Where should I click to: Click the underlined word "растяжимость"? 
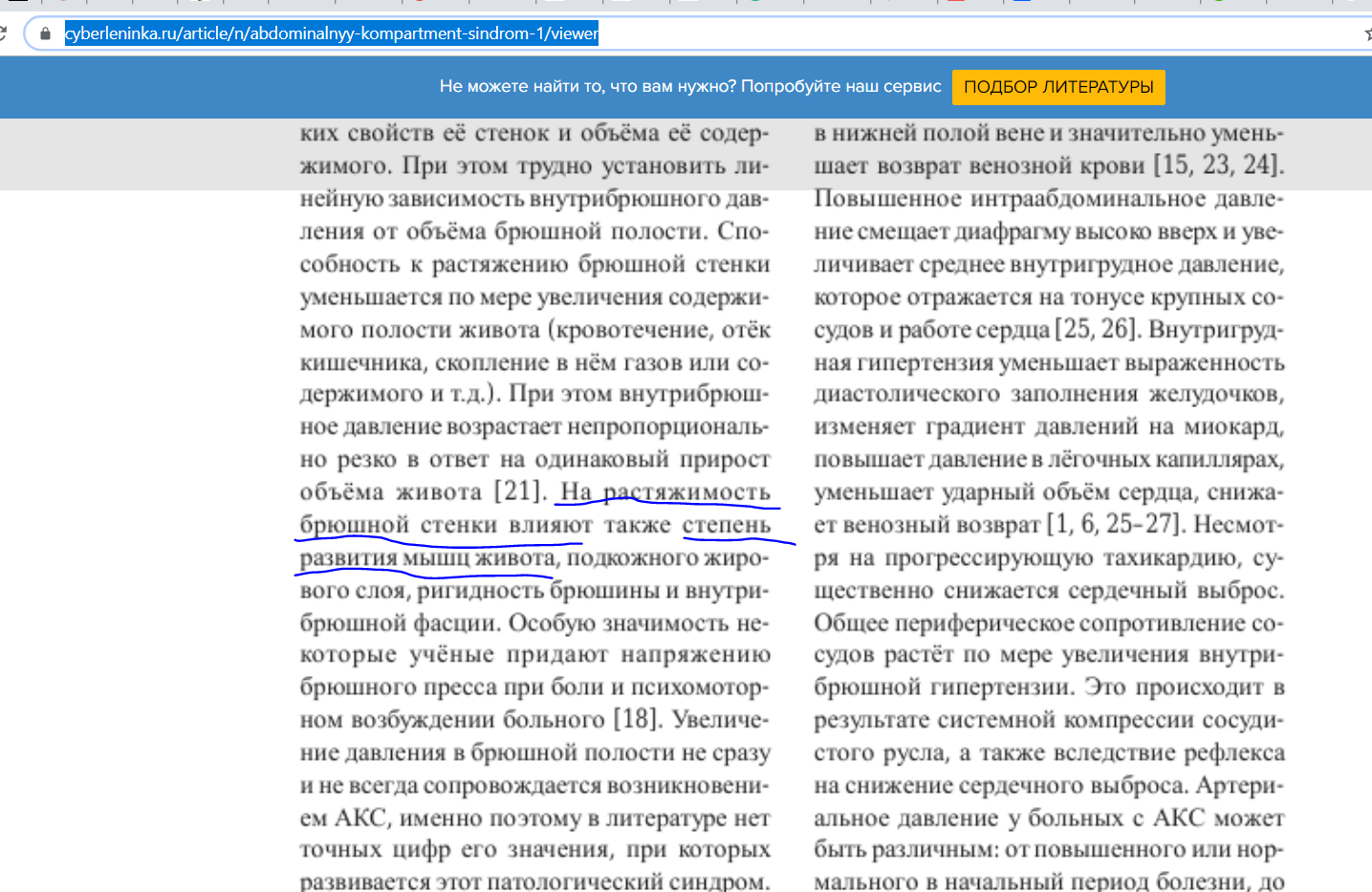point(686,491)
